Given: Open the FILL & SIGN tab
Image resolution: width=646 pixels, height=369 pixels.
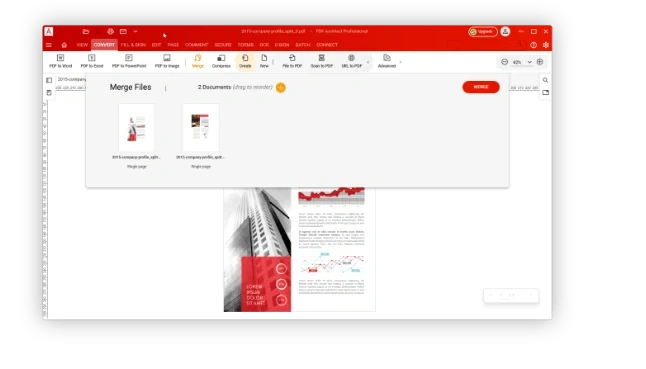Looking at the screenshot, I should pos(133,45).
